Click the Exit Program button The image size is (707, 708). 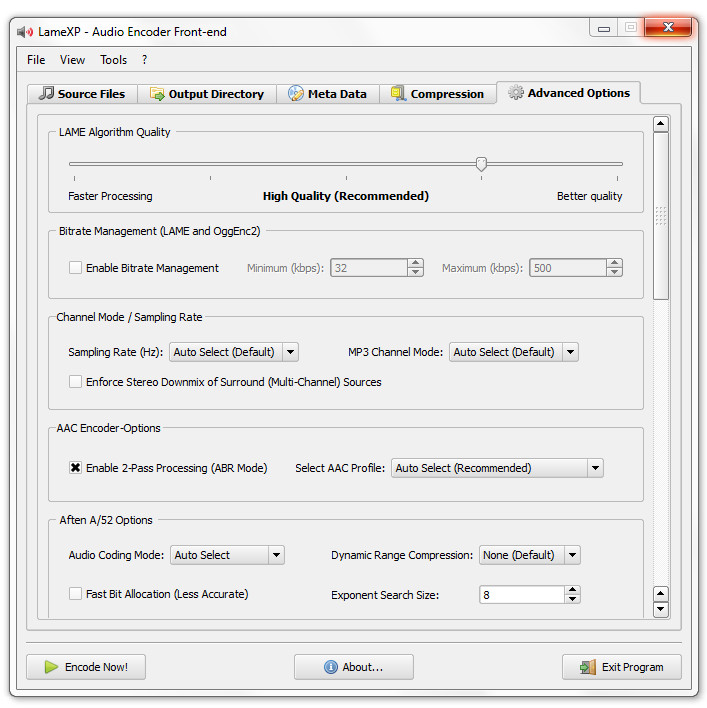[x=621, y=666]
